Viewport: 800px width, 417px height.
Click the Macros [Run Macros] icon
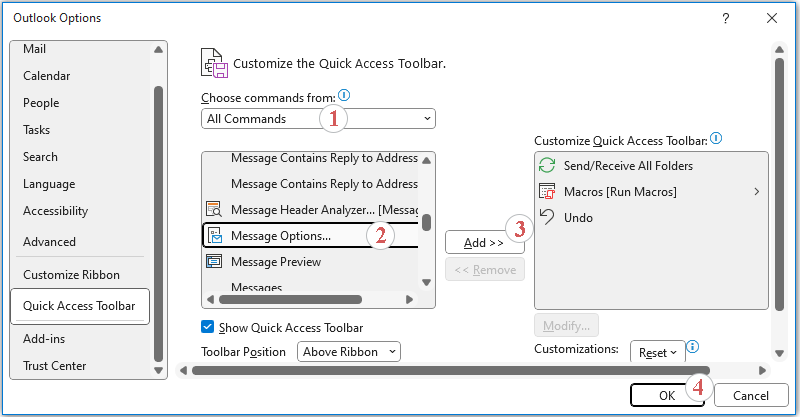point(547,191)
